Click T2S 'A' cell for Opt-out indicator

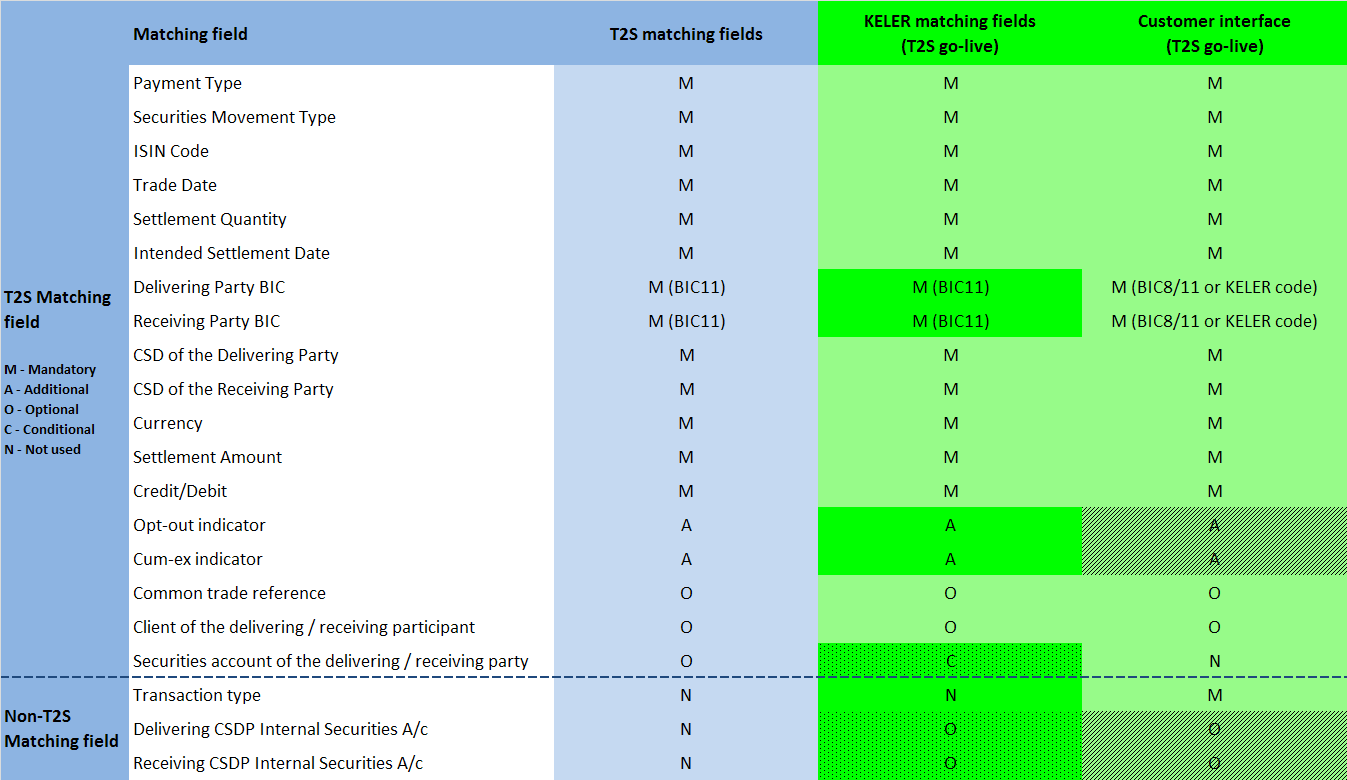pos(686,525)
